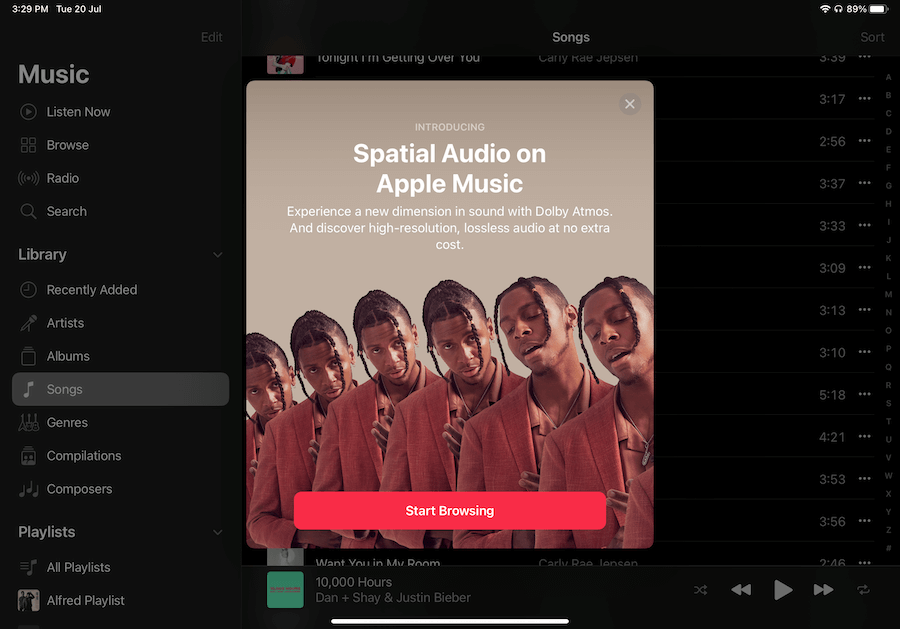The image size is (900, 629).
Task: Toggle repeat playback mode
Action: tap(864, 590)
